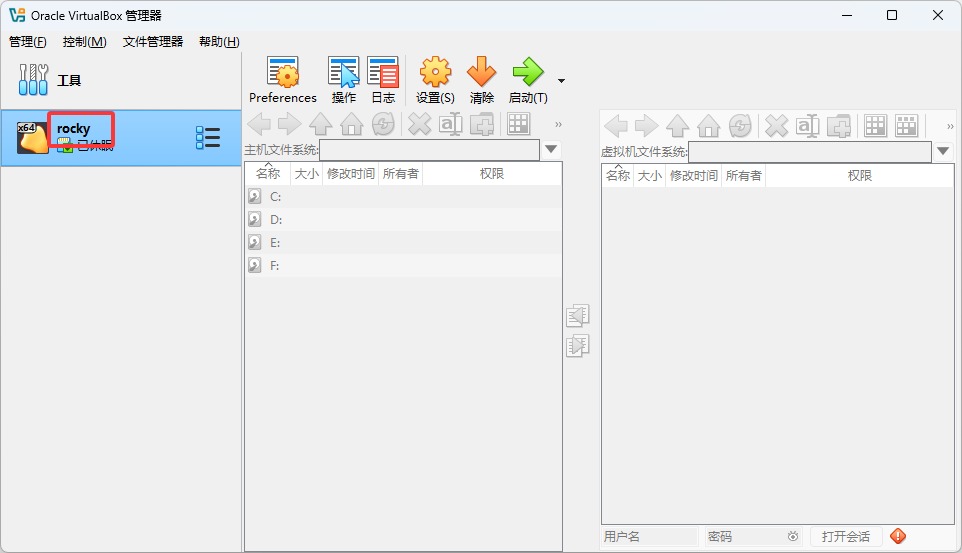Click the 清除 (Discard) orange arrow icon
962x553 pixels.
coord(481,79)
